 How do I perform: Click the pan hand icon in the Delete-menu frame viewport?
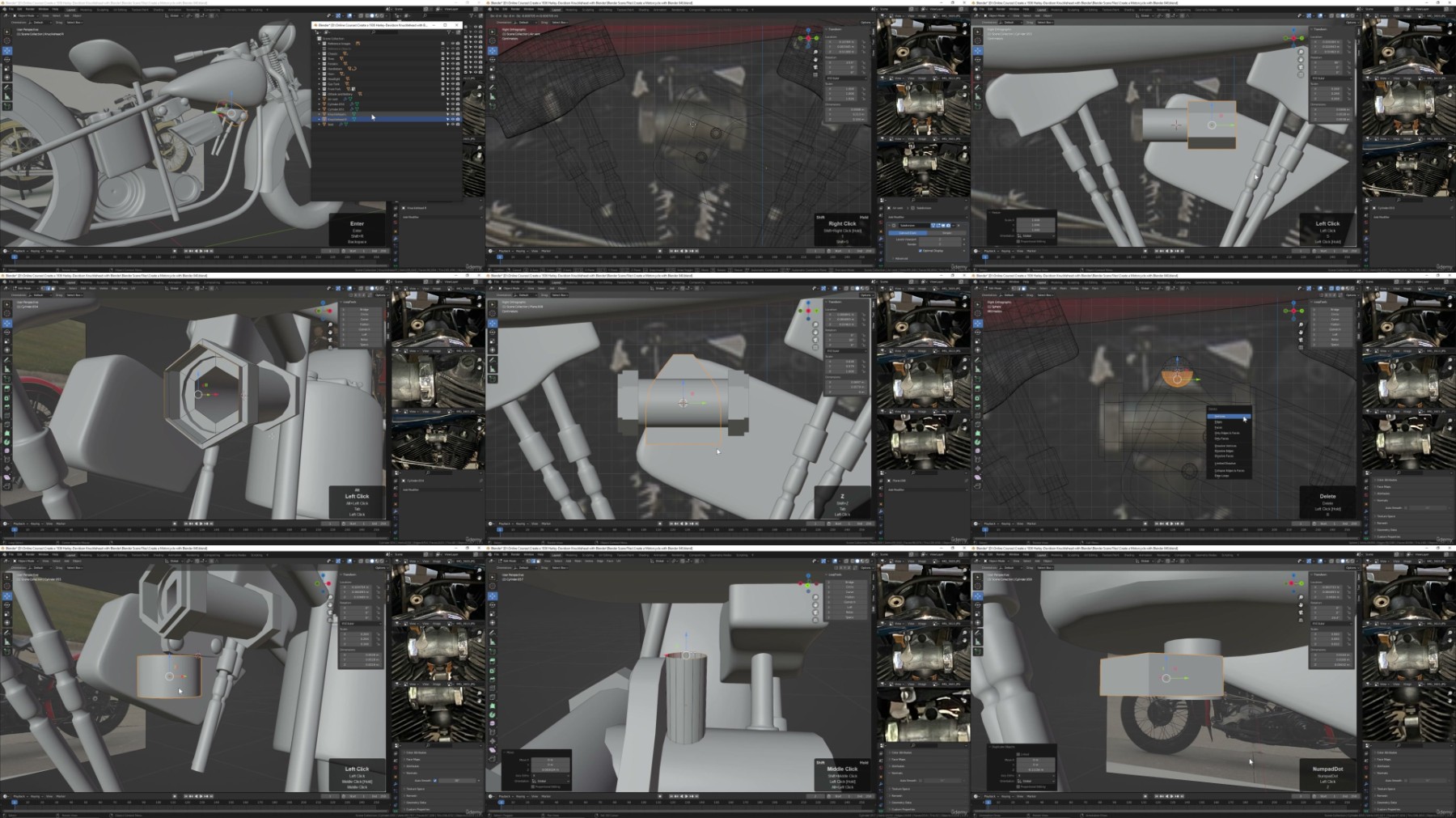[1301, 331]
